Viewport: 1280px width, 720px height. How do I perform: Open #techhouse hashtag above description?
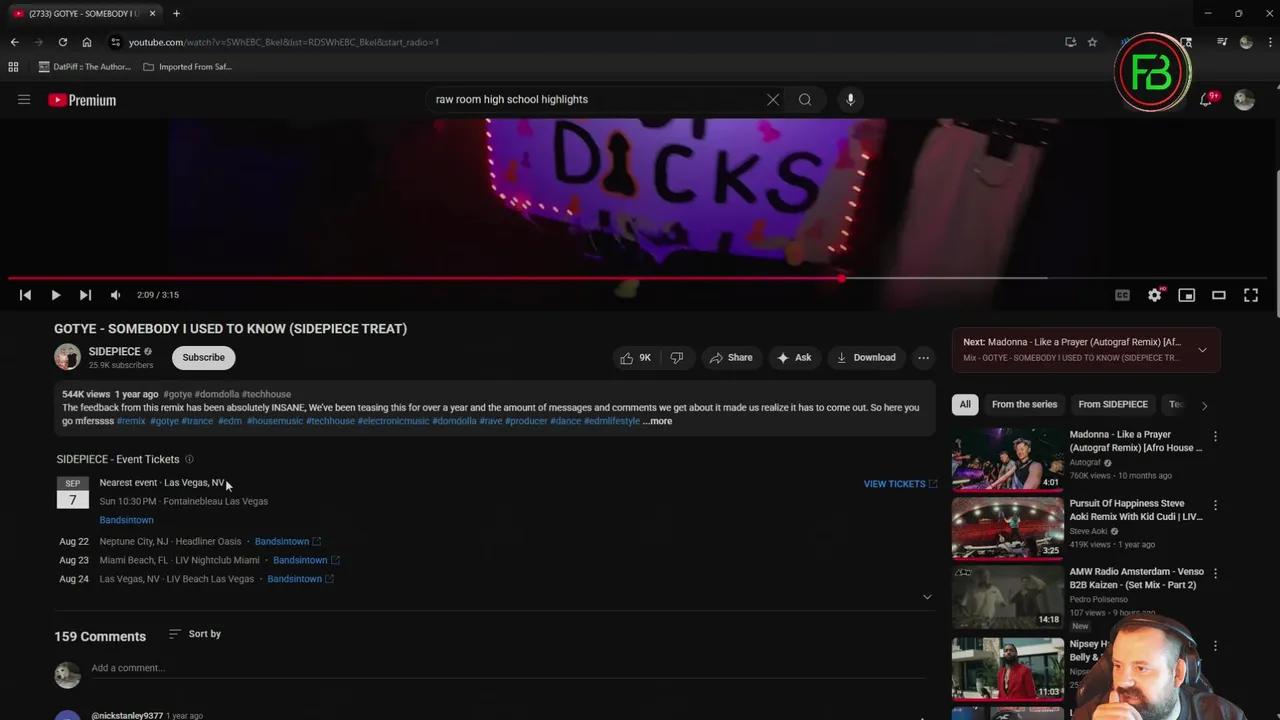(266, 394)
